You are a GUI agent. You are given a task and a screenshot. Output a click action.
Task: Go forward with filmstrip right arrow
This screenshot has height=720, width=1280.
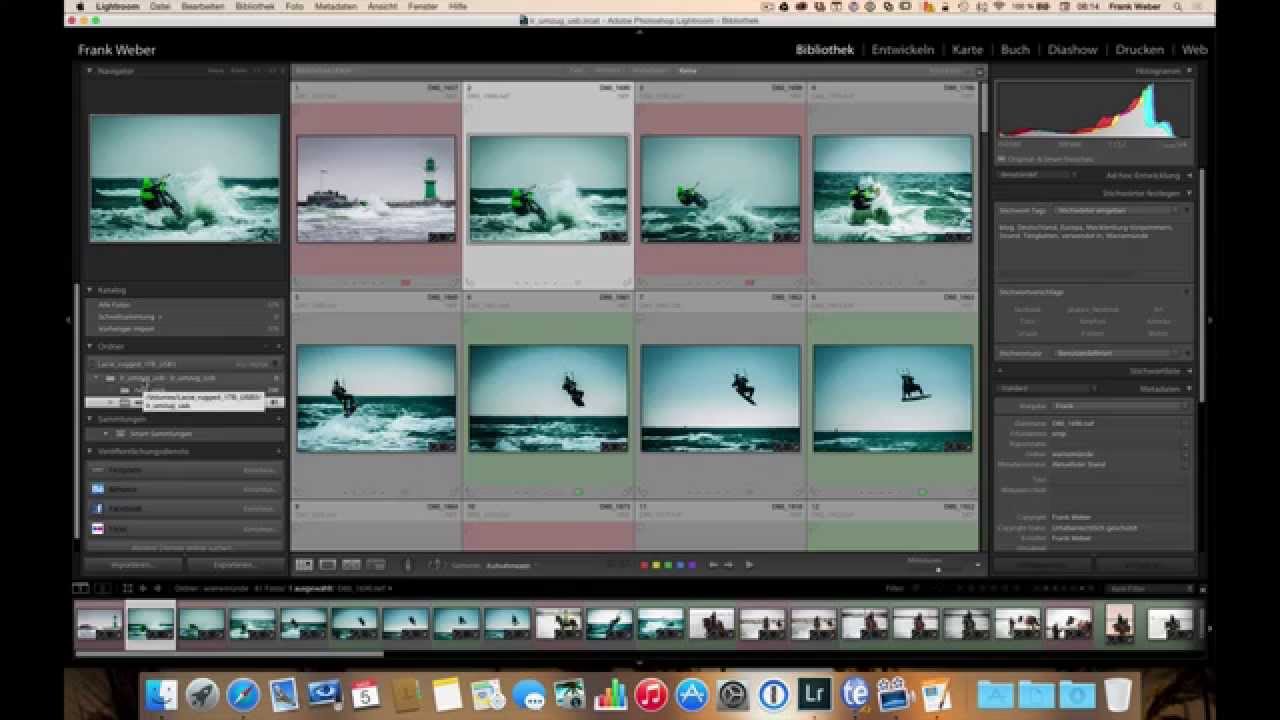tap(156, 588)
